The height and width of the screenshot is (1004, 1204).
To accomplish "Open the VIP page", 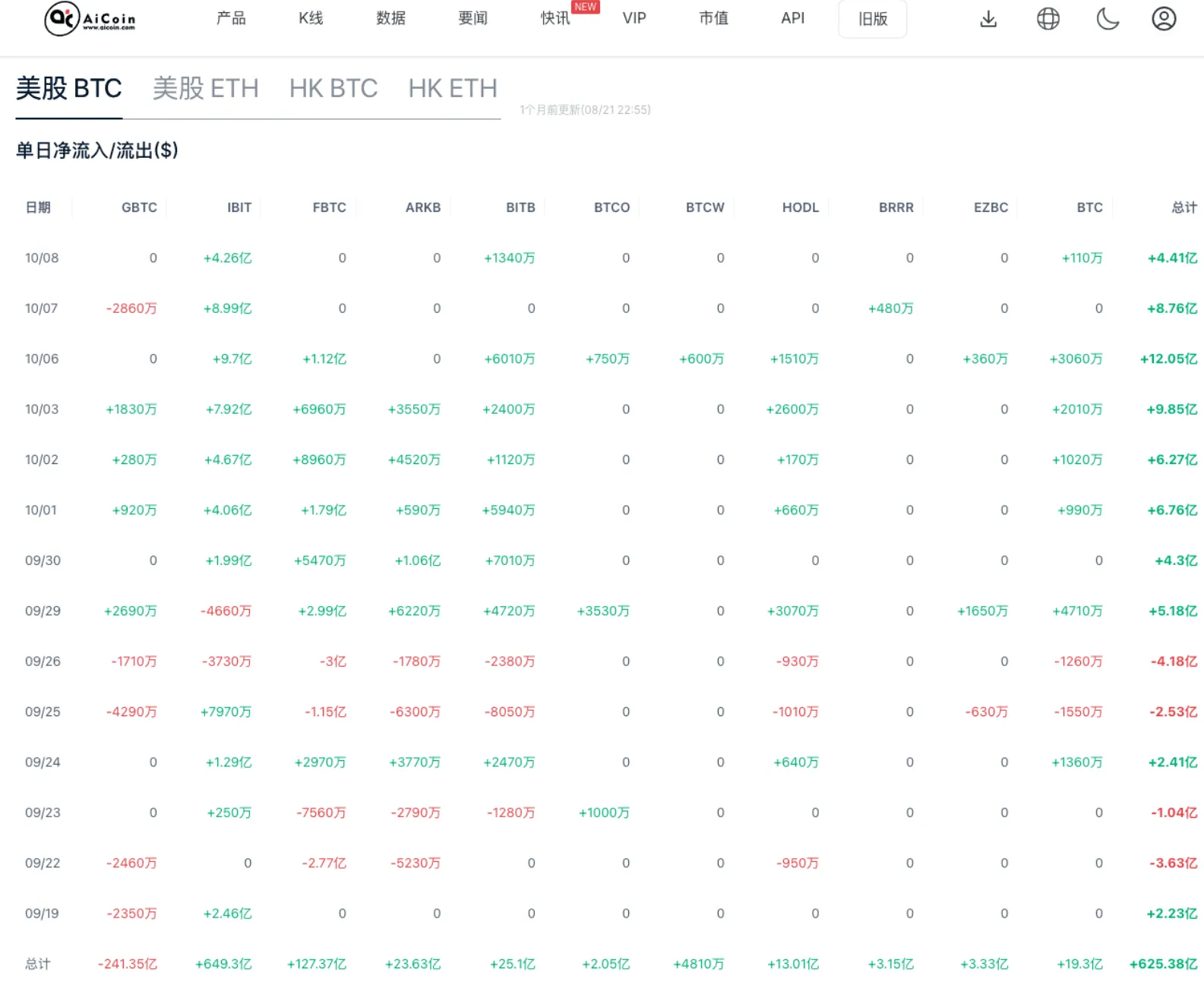I will pos(634,18).
